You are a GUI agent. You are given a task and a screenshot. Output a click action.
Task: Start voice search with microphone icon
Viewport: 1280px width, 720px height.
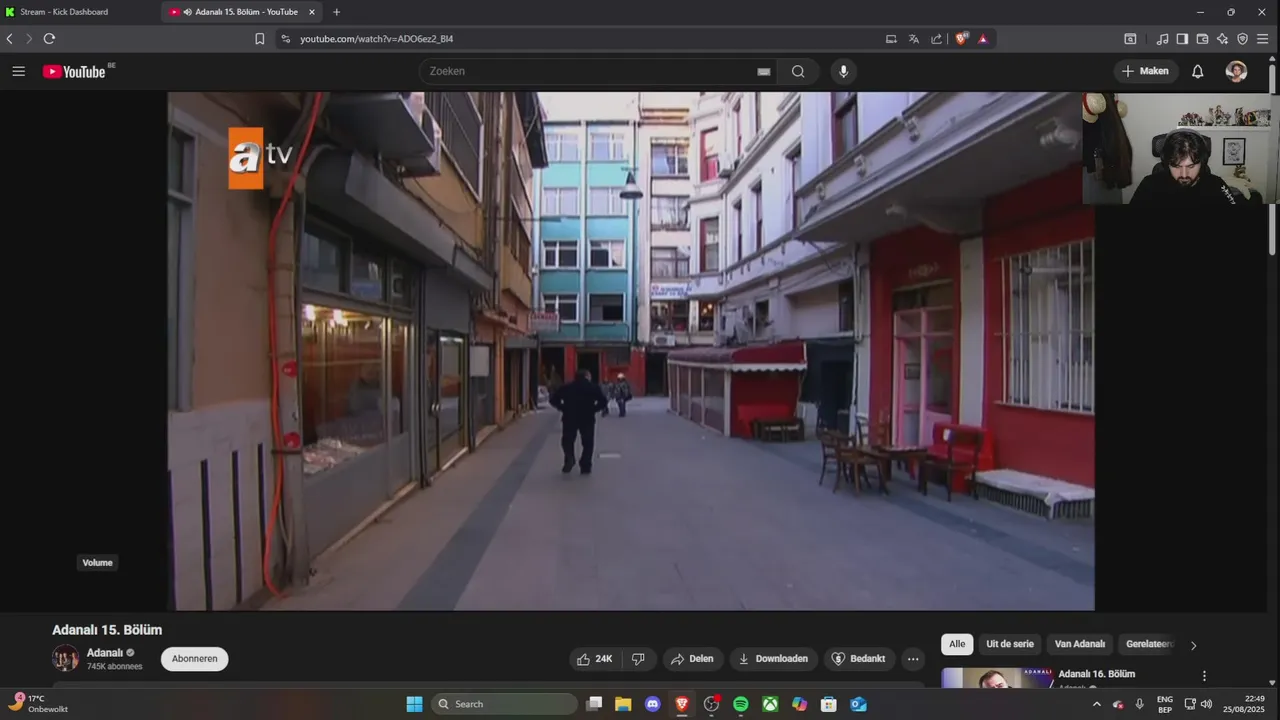[x=843, y=71]
